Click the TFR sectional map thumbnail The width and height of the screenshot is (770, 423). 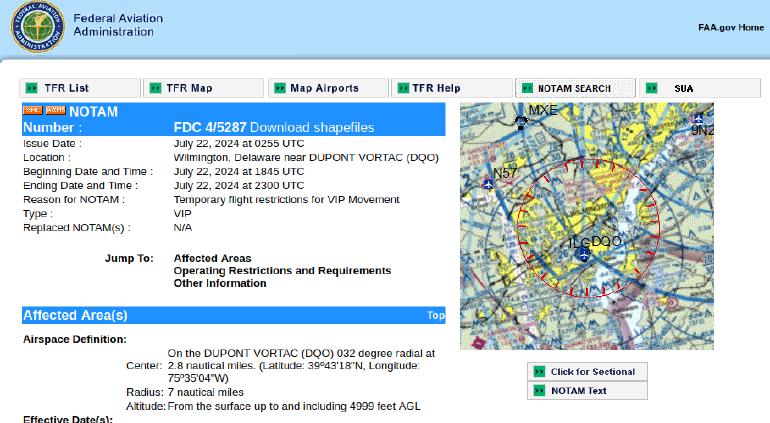click(587, 226)
